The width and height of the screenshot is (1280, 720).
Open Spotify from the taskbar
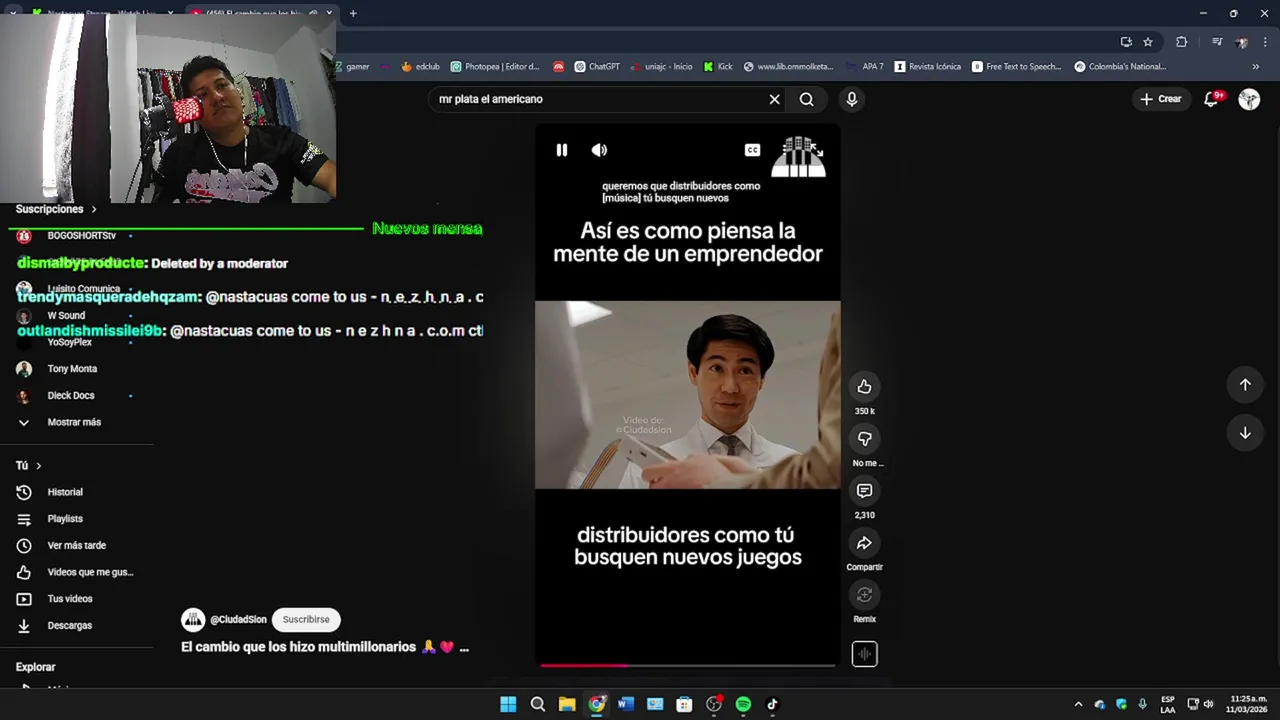(x=743, y=705)
